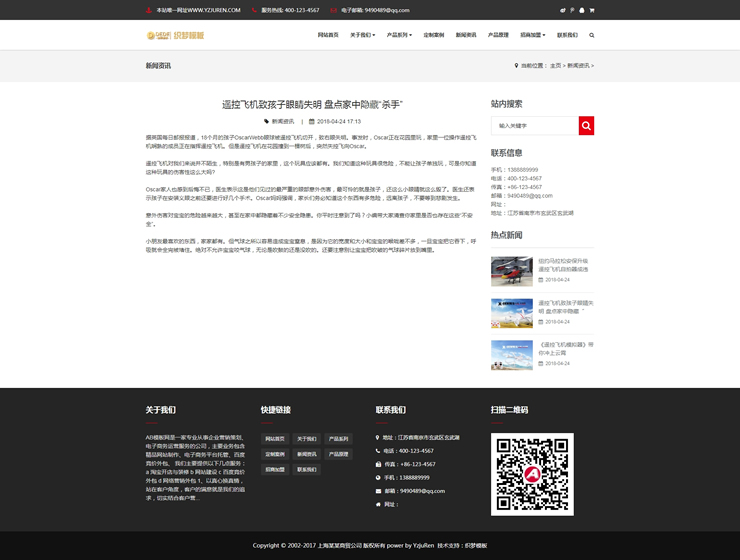Open the 《遥控飞机模拟器》 hot news link
Viewport: 740px width, 560px height.
coord(566,348)
